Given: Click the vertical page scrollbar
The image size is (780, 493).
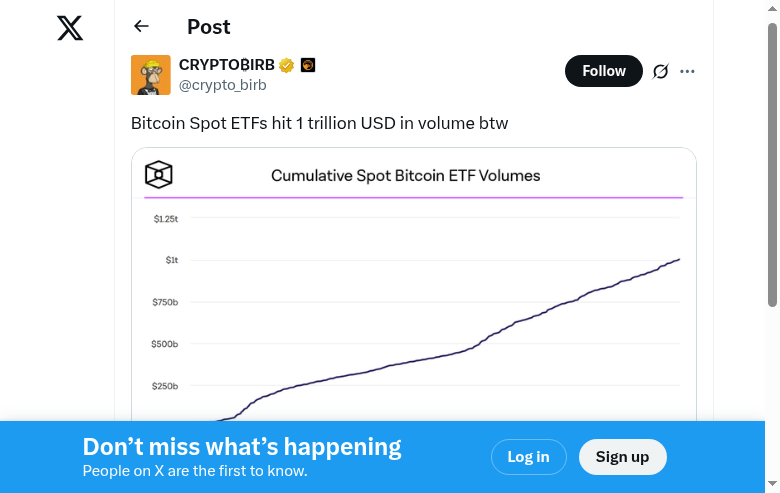Looking at the screenshot, I should point(772,165).
